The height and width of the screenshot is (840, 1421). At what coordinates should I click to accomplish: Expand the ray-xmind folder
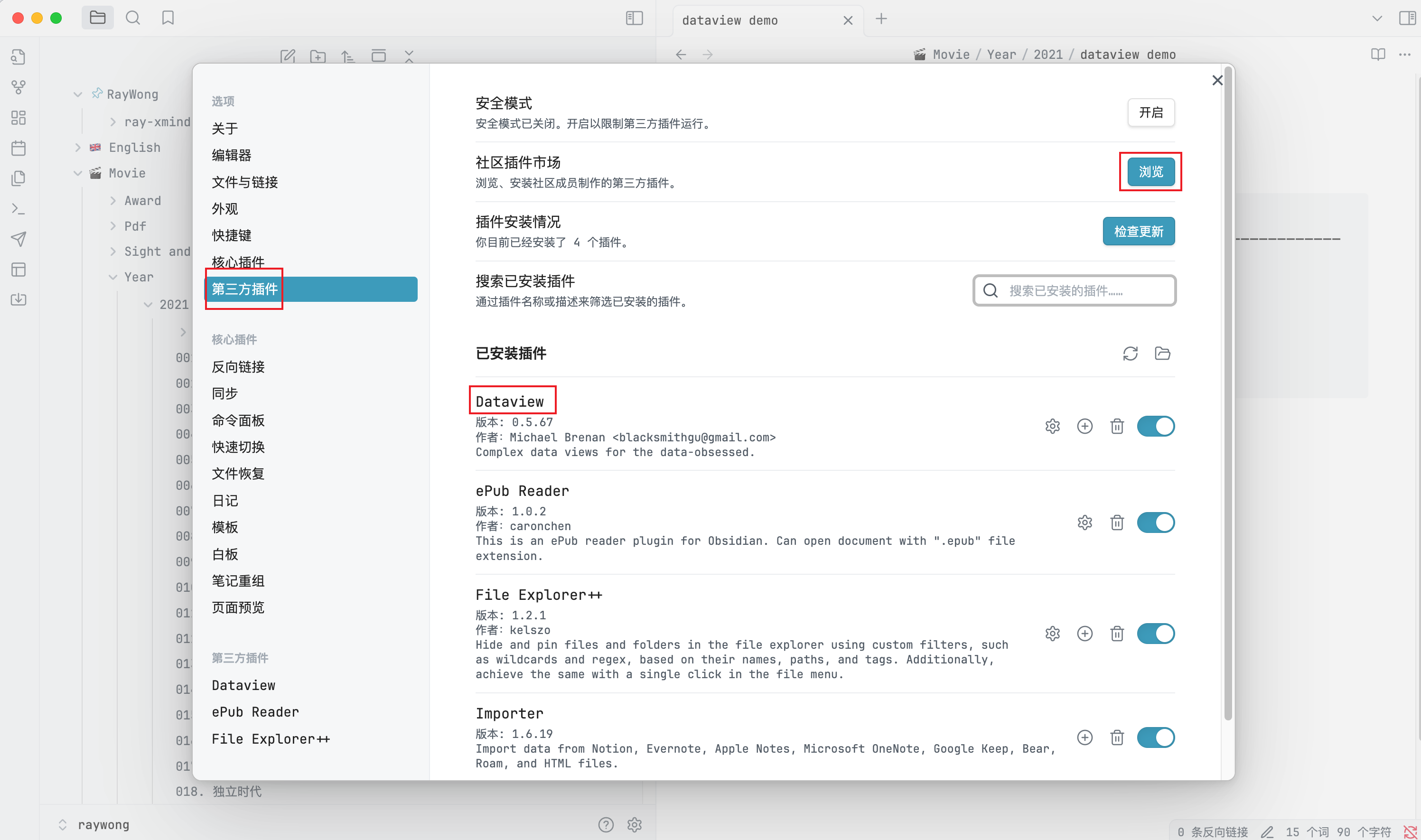(x=113, y=121)
